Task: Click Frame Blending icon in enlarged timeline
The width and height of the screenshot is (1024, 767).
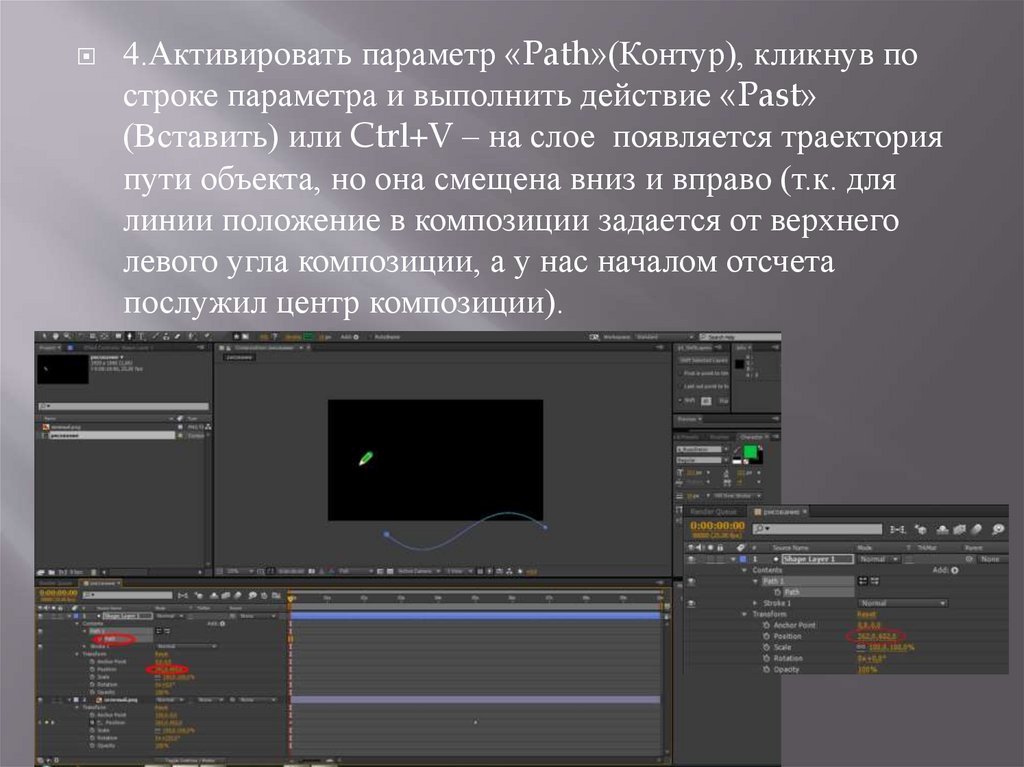Action: coord(959,530)
